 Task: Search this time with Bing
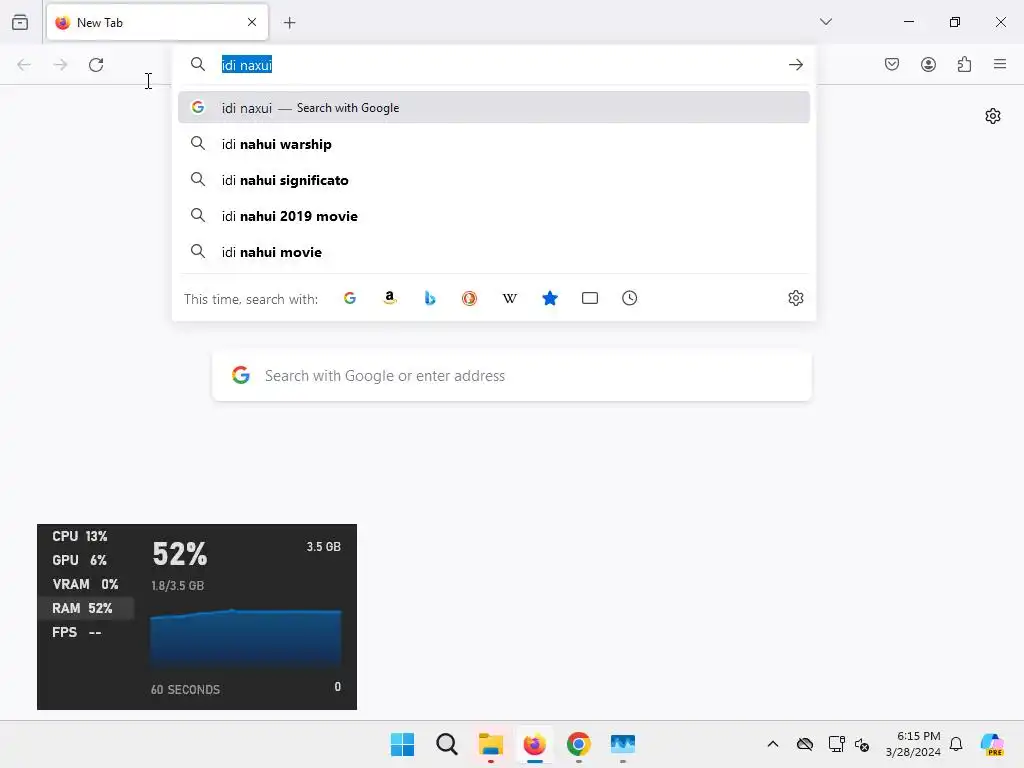(430, 298)
